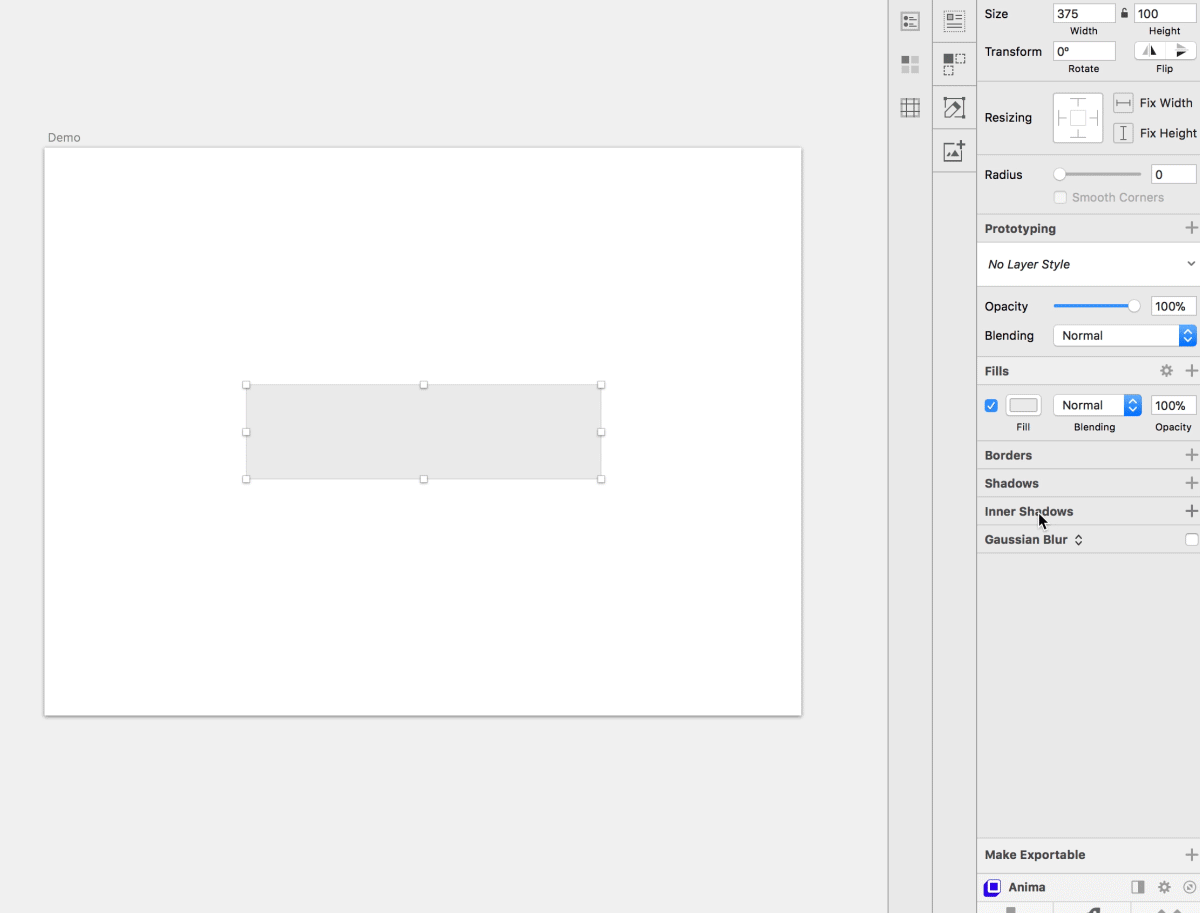The image size is (1200, 913).
Task: Add a new fill with plus
Action: click(x=1191, y=371)
